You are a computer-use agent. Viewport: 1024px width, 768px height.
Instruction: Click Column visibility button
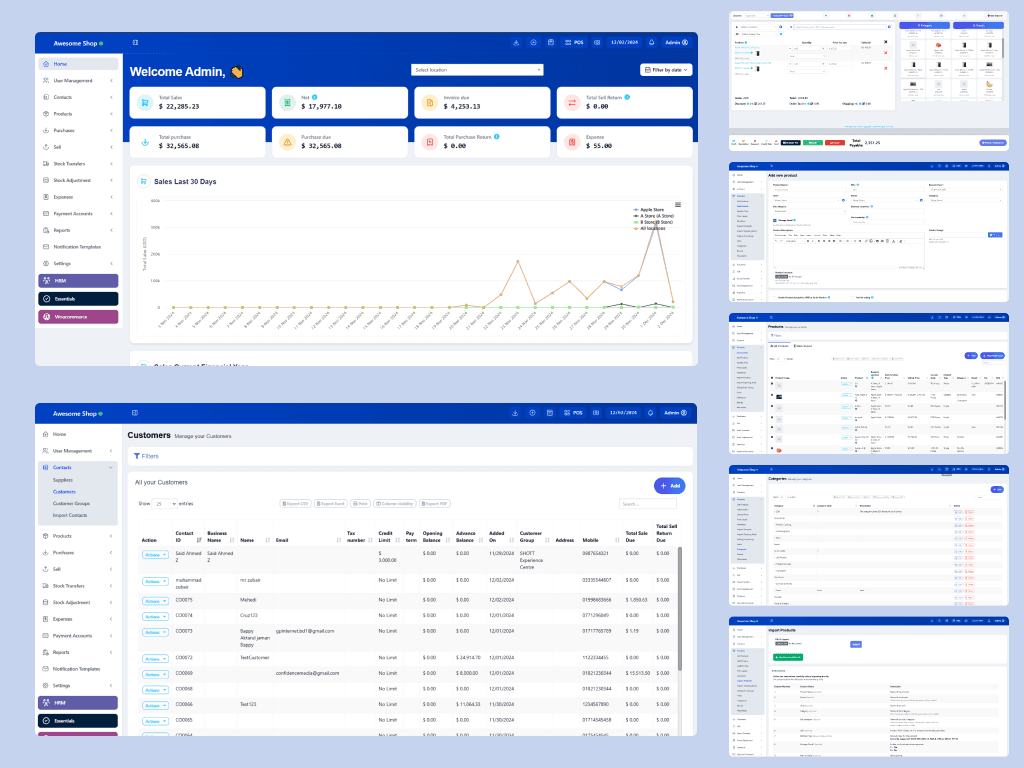(x=394, y=504)
